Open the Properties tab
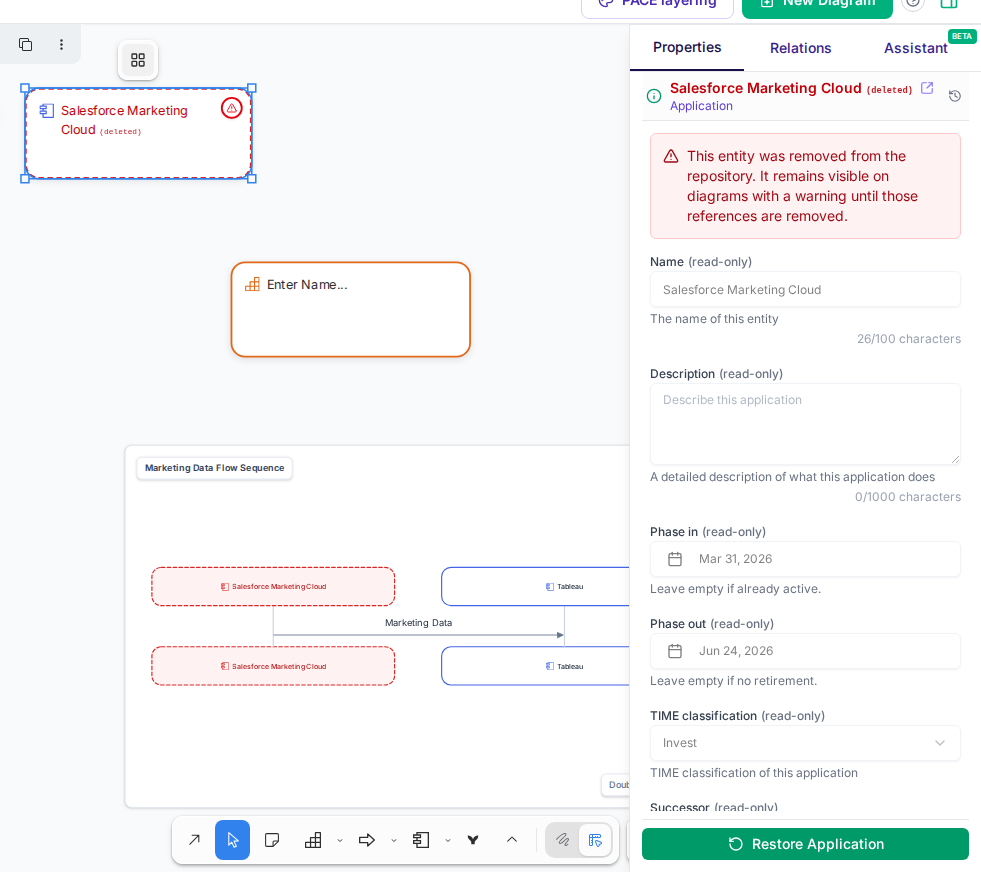Viewport: 981px width, 872px height. (x=687, y=48)
